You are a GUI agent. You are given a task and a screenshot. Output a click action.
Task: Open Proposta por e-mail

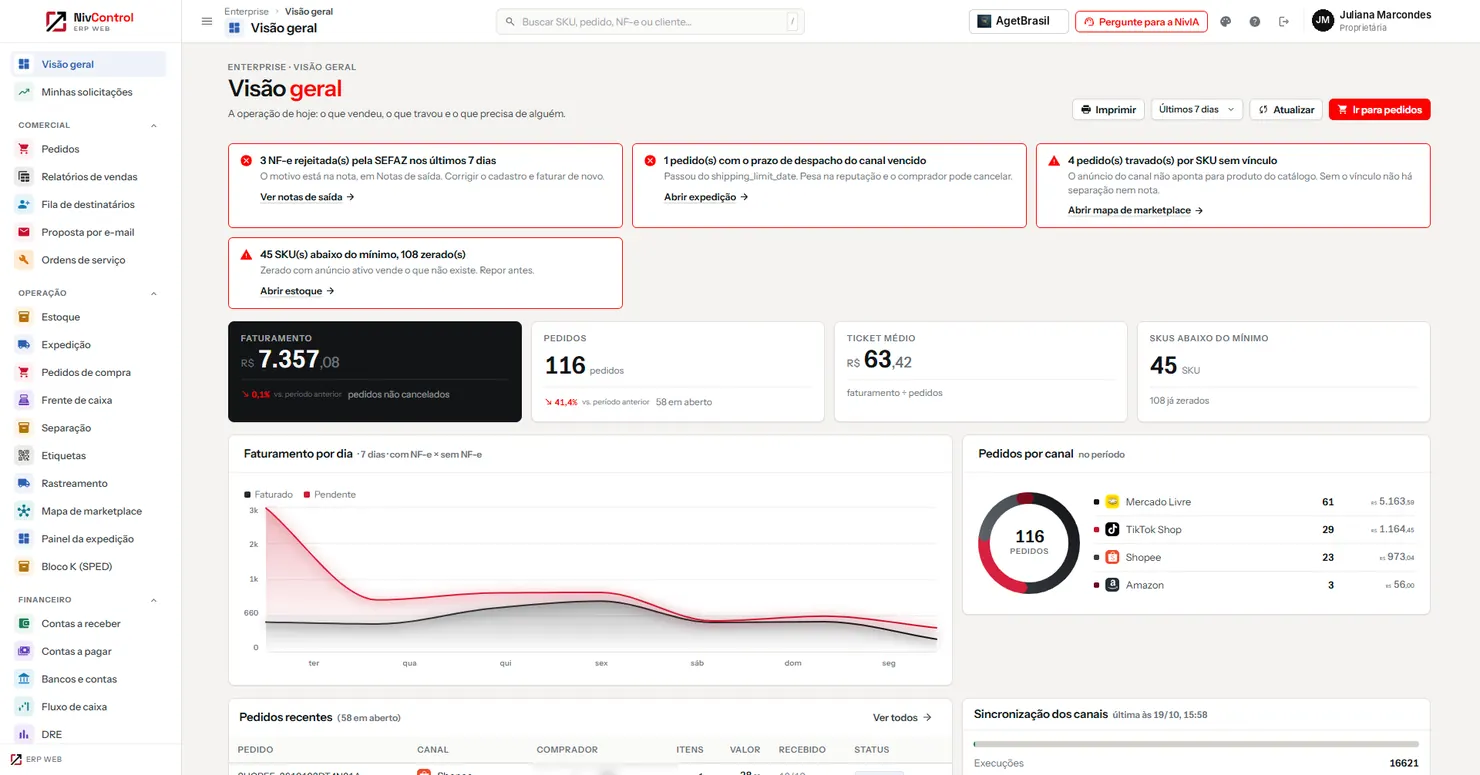(x=88, y=232)
